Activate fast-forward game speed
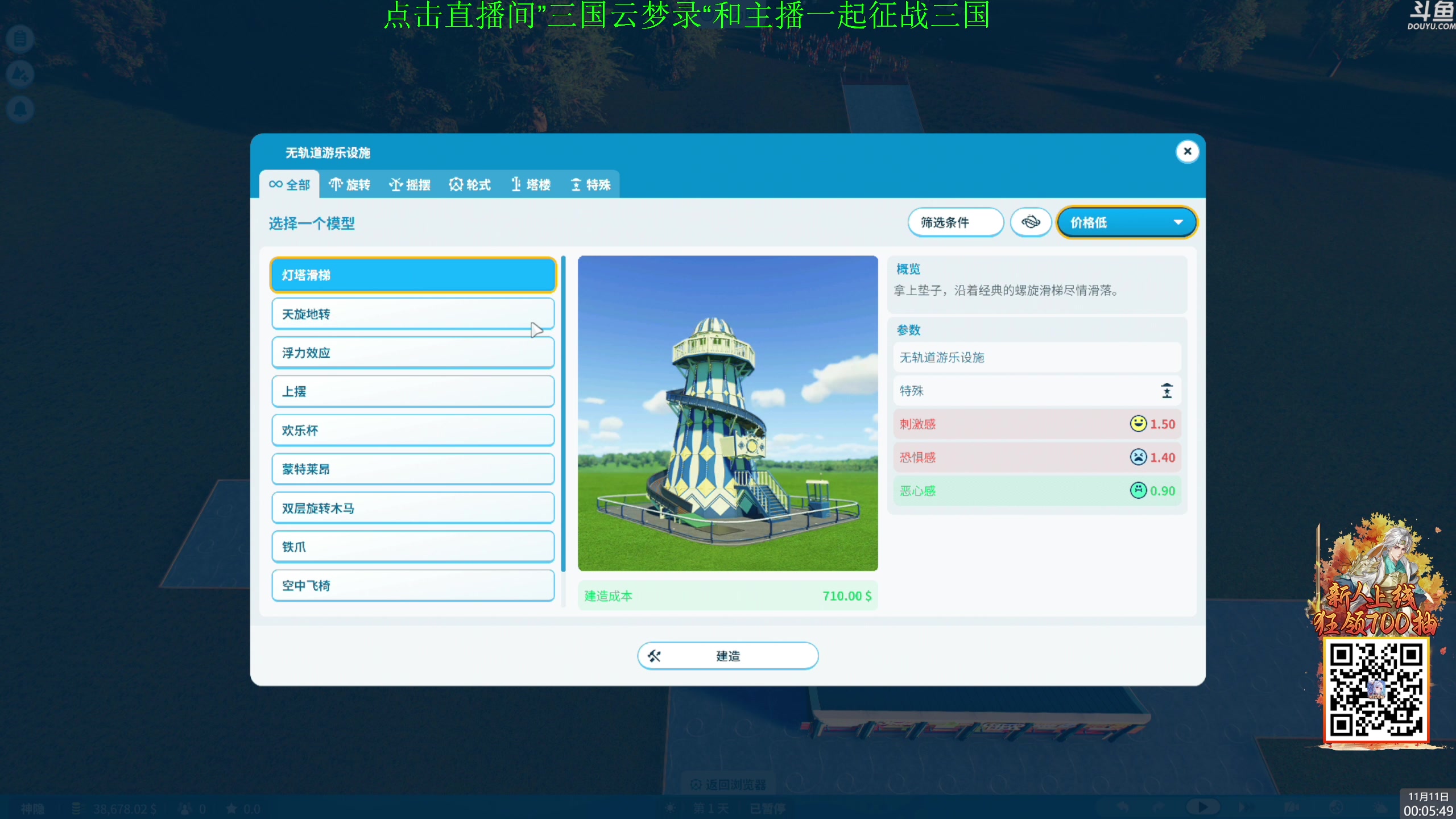 pos(1245,808)
